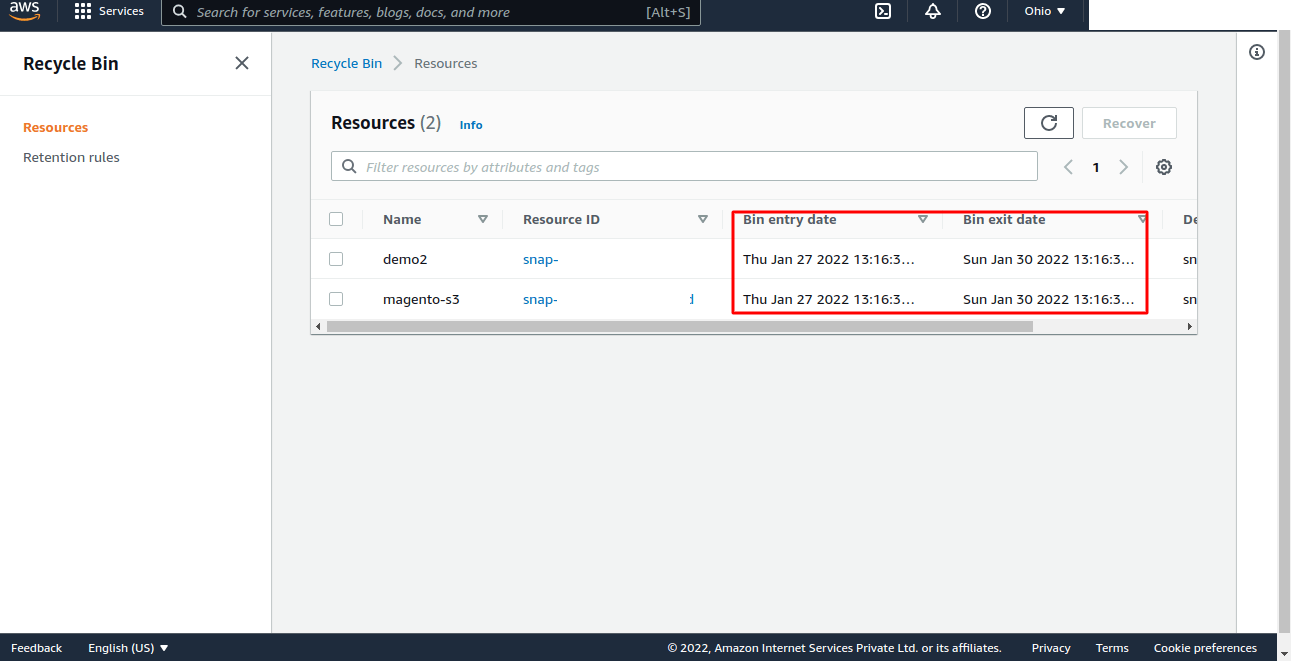
Task: Select the demo2 resource checkbox
Action: (x=336, y=258)
